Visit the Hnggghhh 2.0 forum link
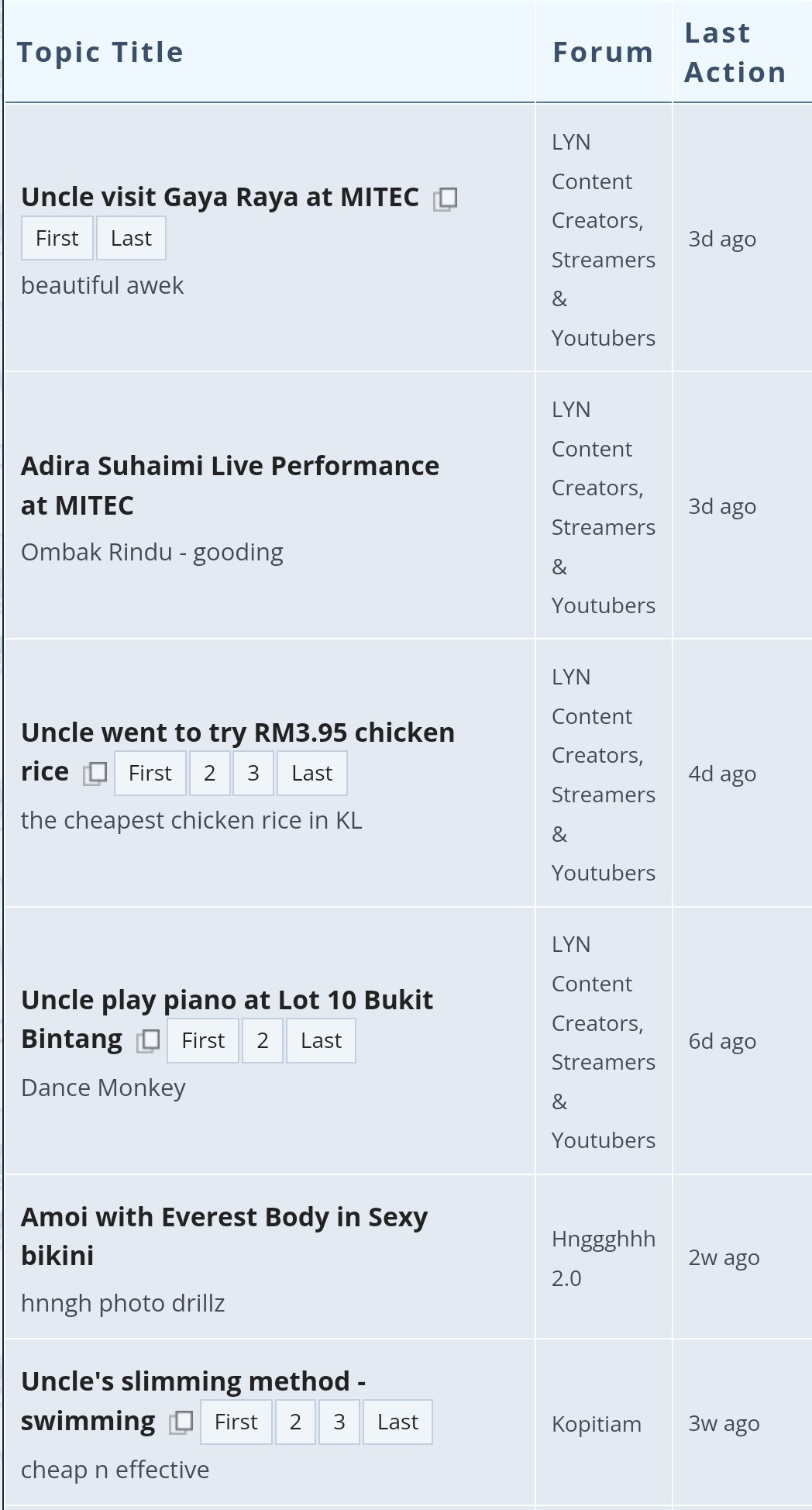This screenshot has width=812, height=1510. pyautogui.click(x=604, y=1258)
